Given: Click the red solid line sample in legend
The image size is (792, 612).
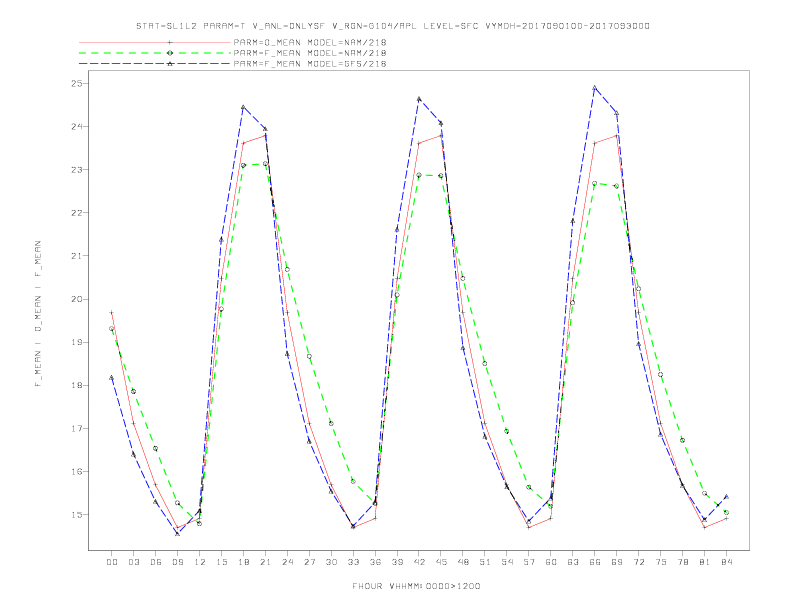Looking at the screenshot, I should click(155, 42).
